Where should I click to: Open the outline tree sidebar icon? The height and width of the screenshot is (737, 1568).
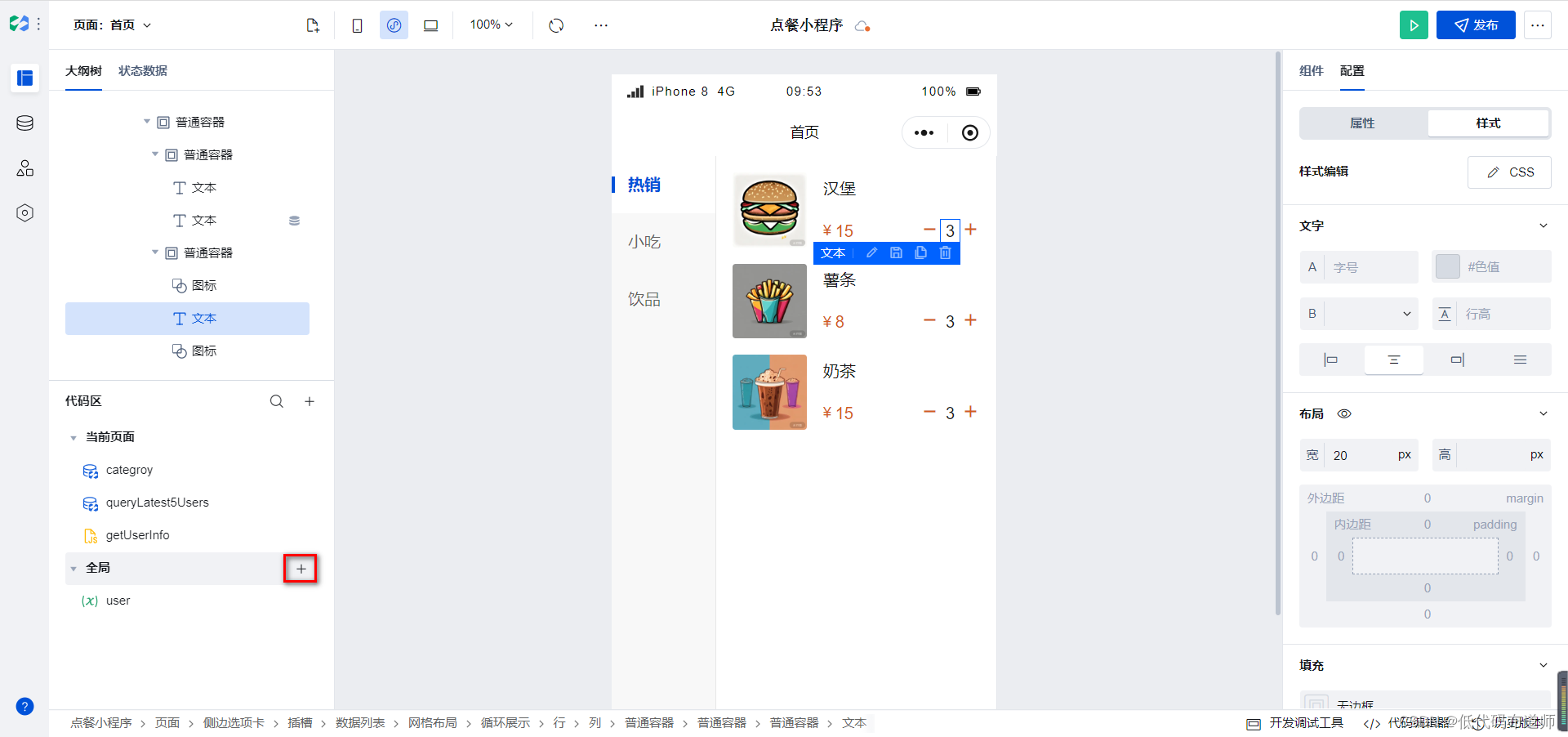24,78
